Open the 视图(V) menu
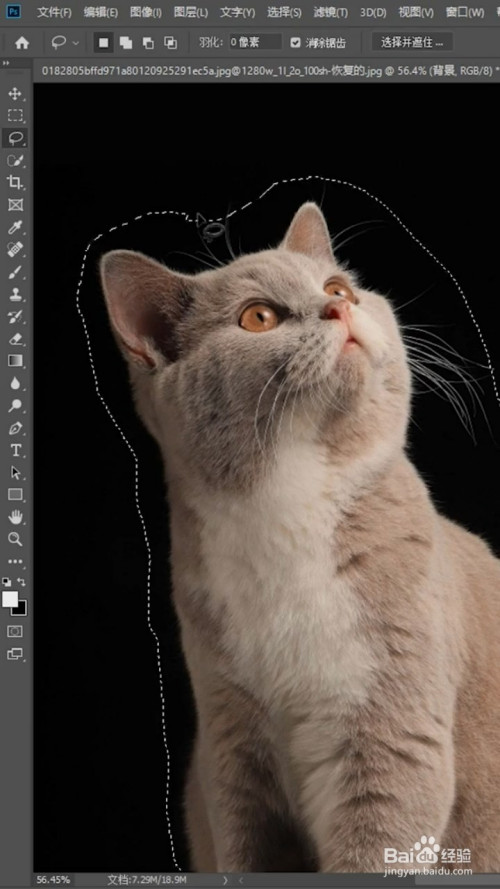This screenshot has width=500, height=889. point(416,12)
